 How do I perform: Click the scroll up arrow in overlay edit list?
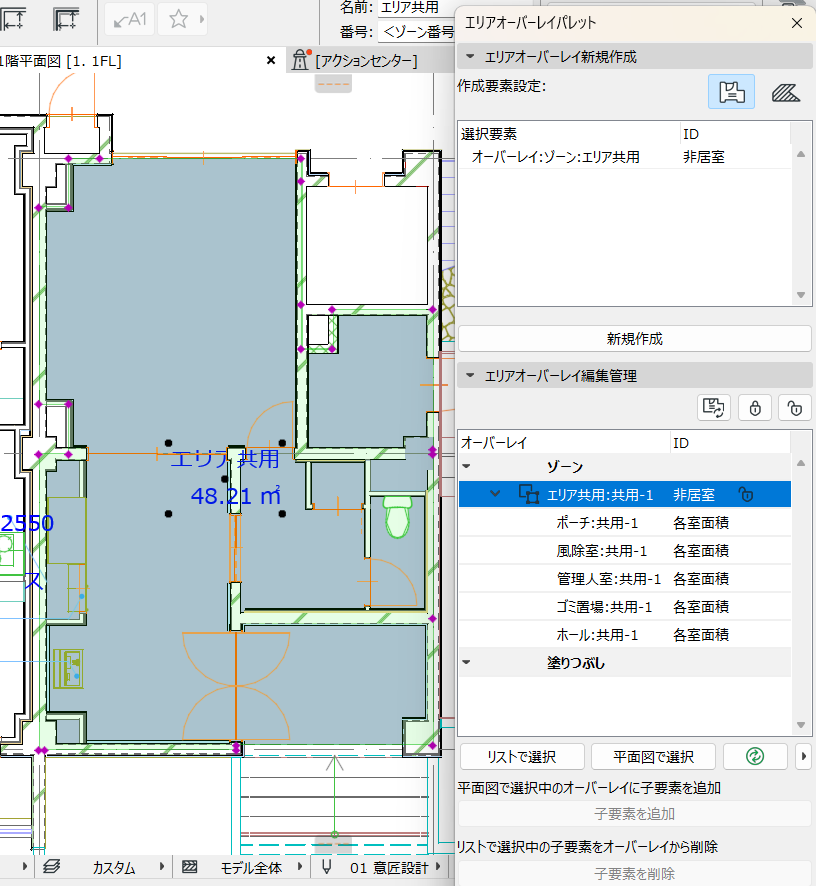tap(801, 463)
